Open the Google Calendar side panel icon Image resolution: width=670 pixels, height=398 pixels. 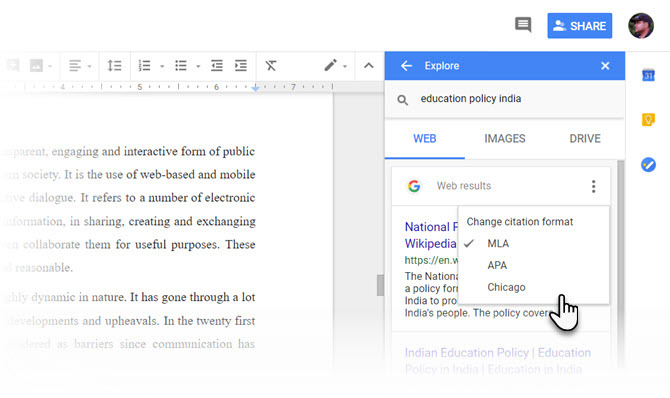(x=648, y=75)
